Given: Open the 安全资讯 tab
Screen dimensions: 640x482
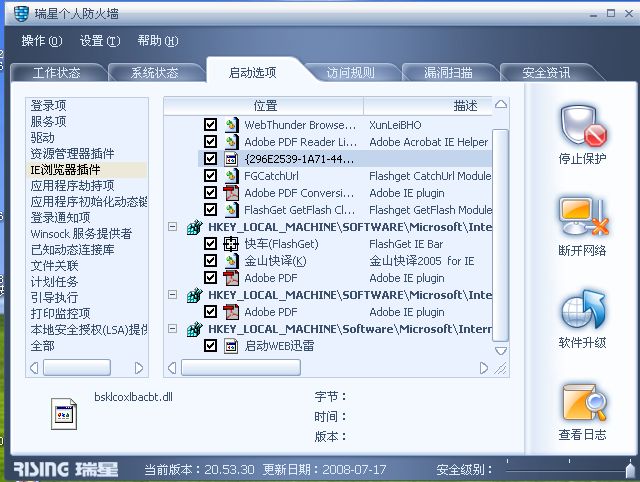Looking at the screenshot, I should (546, 73).
